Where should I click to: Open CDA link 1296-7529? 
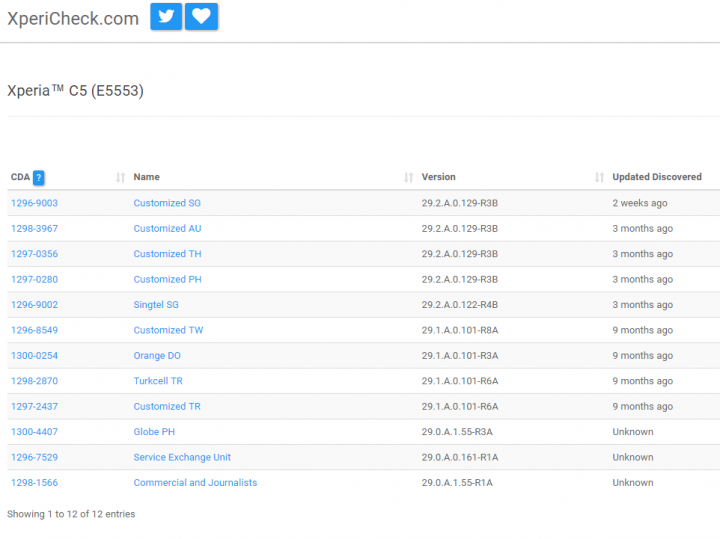[x=34, y=457]
